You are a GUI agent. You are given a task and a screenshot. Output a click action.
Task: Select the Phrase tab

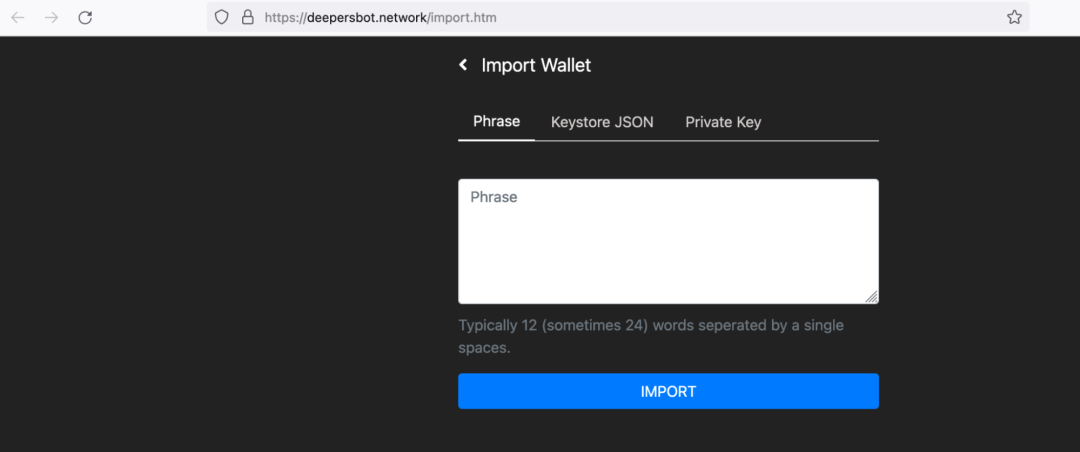click(496, 122)
